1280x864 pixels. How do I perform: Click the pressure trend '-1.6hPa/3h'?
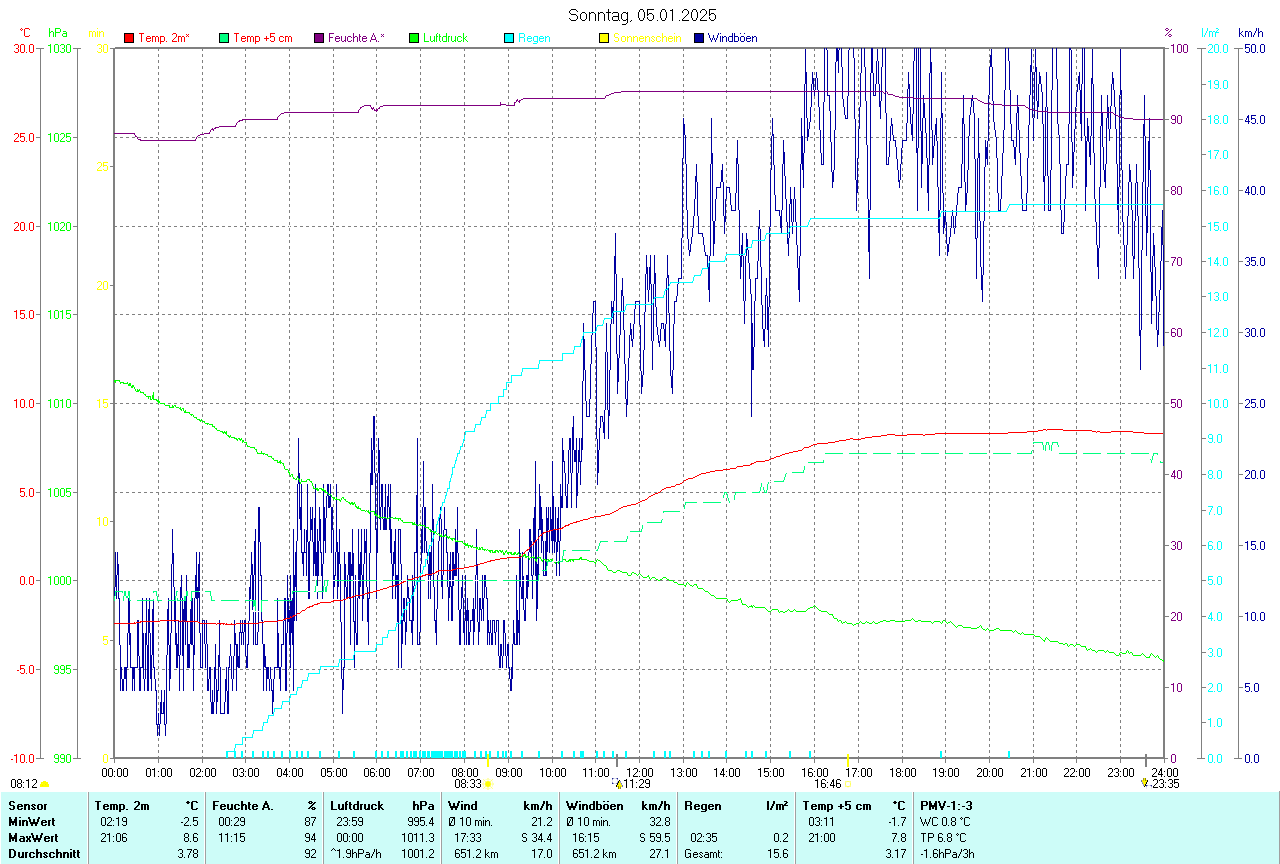click(x=948, y=854)
